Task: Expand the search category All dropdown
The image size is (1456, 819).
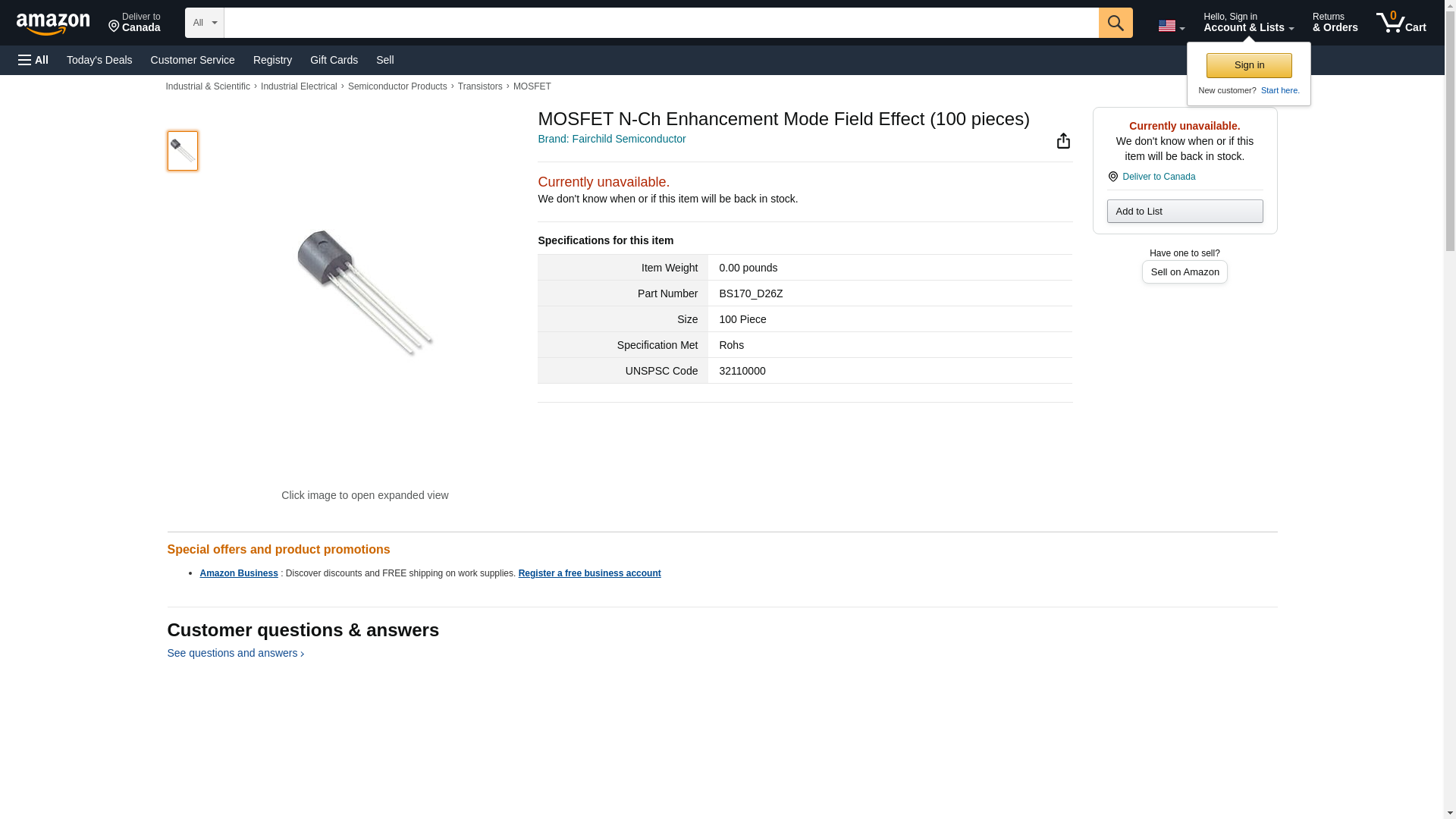Action: pos(204,23)
